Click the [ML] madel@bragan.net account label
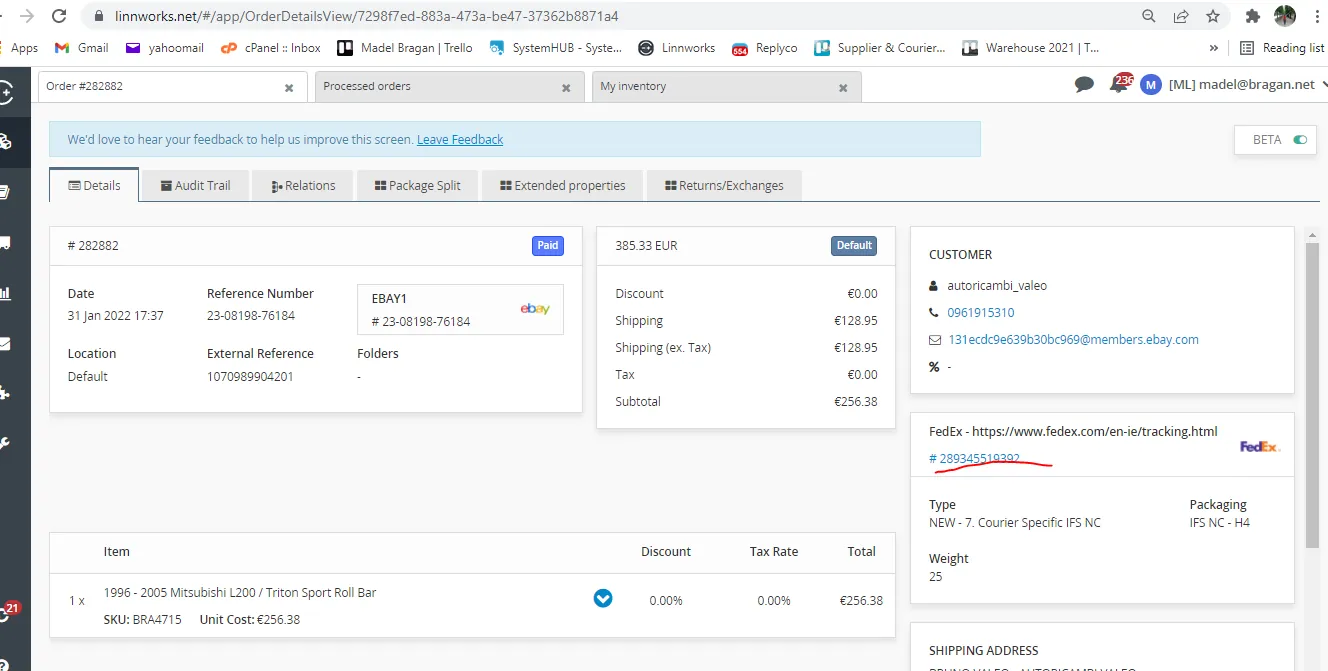 (1242, 85)
